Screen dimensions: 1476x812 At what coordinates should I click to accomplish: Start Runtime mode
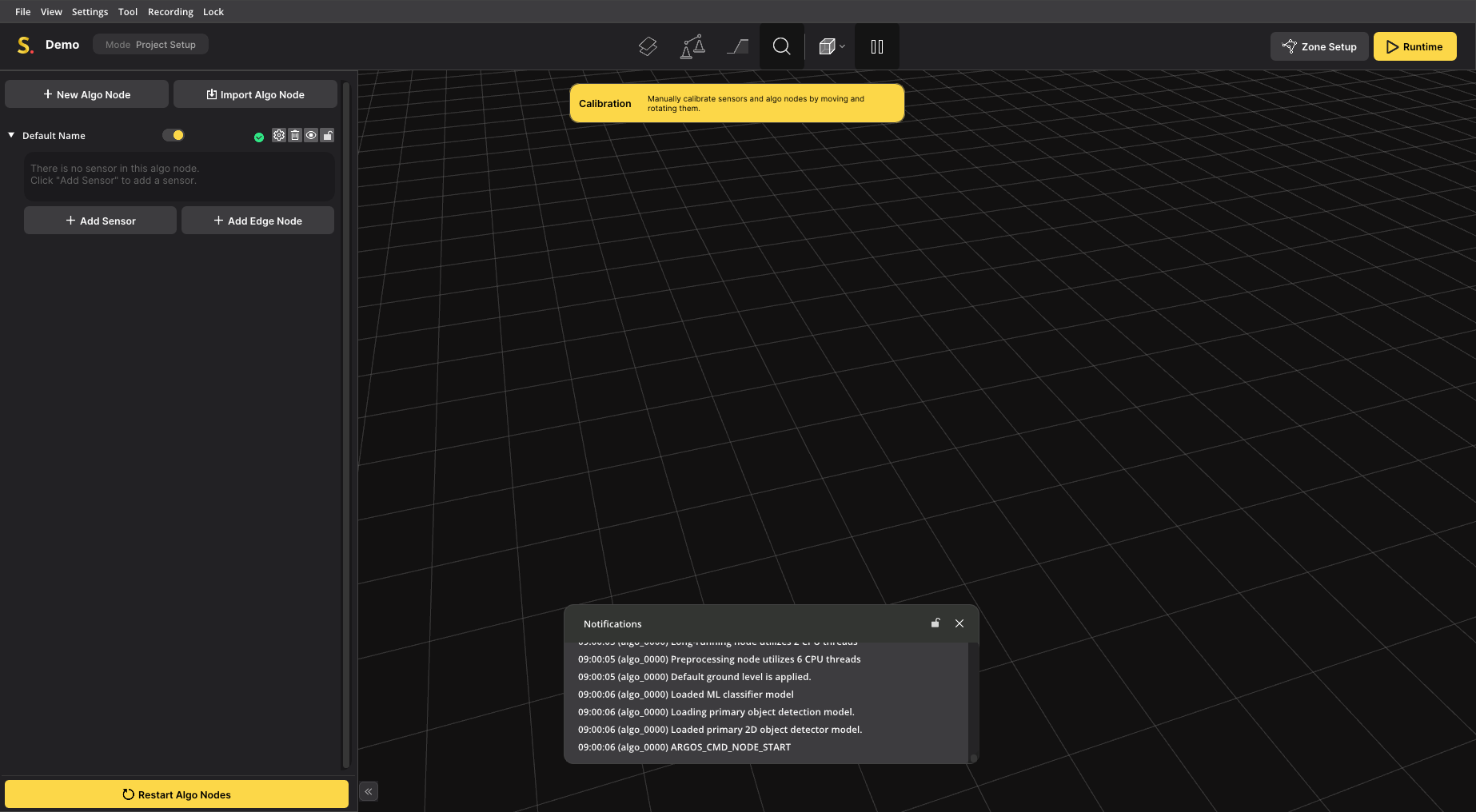click(1414, 46)
